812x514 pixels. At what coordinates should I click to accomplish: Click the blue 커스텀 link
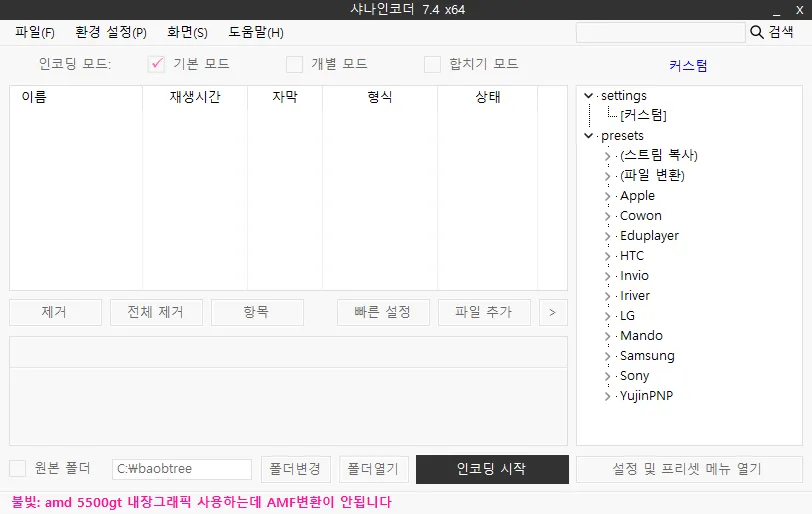688,65
